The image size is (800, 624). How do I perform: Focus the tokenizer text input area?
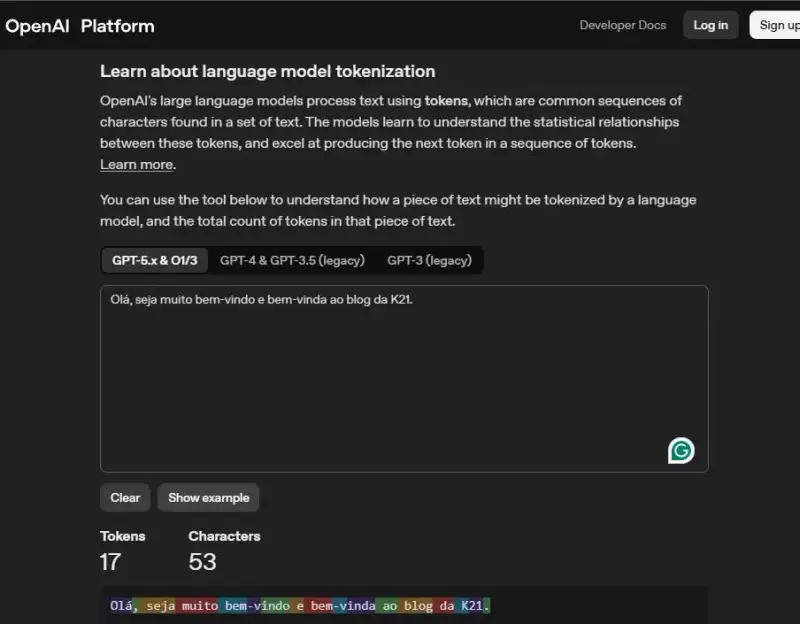404,379
